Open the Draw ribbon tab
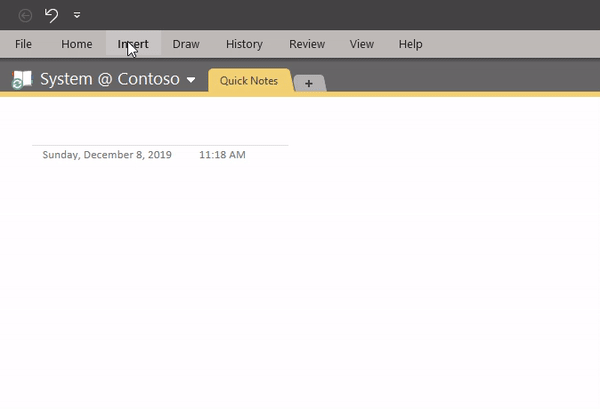Image resolution: width=600 pixels, height=409 pixels. click(186, 44)
